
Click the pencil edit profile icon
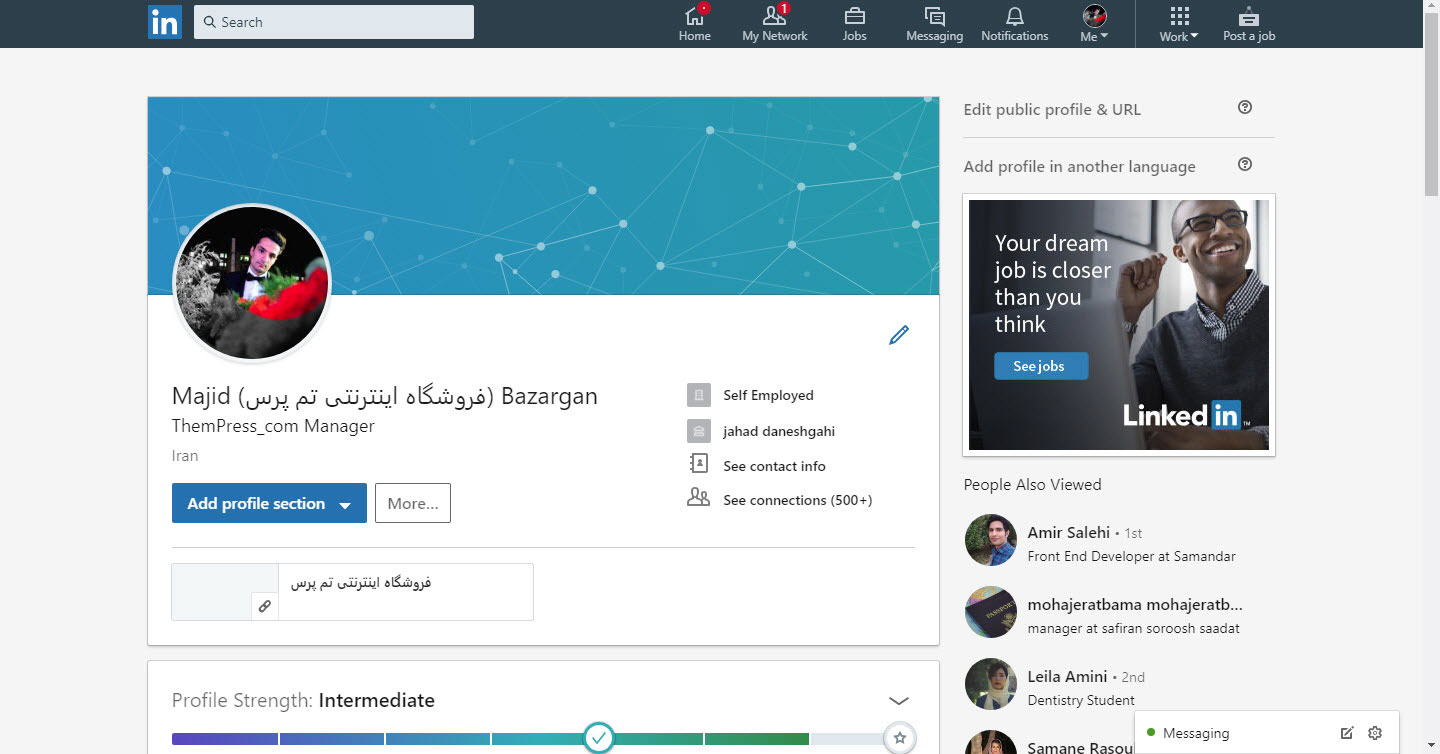pos(899,335)
